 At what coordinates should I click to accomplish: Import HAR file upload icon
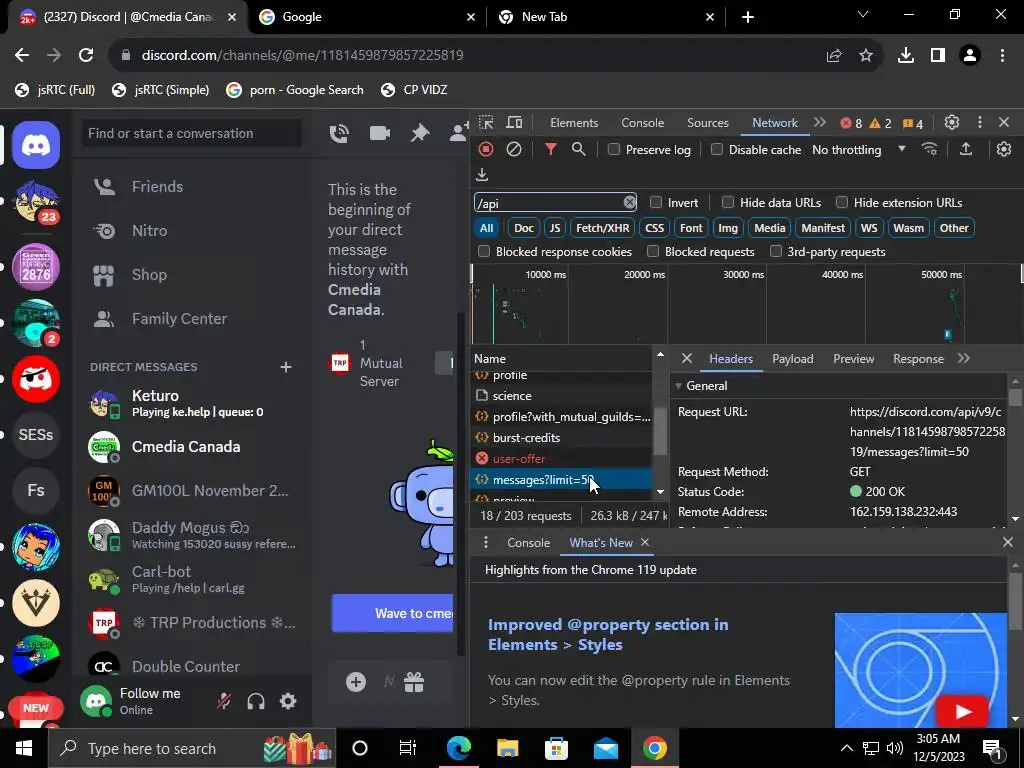click(966, 150)
